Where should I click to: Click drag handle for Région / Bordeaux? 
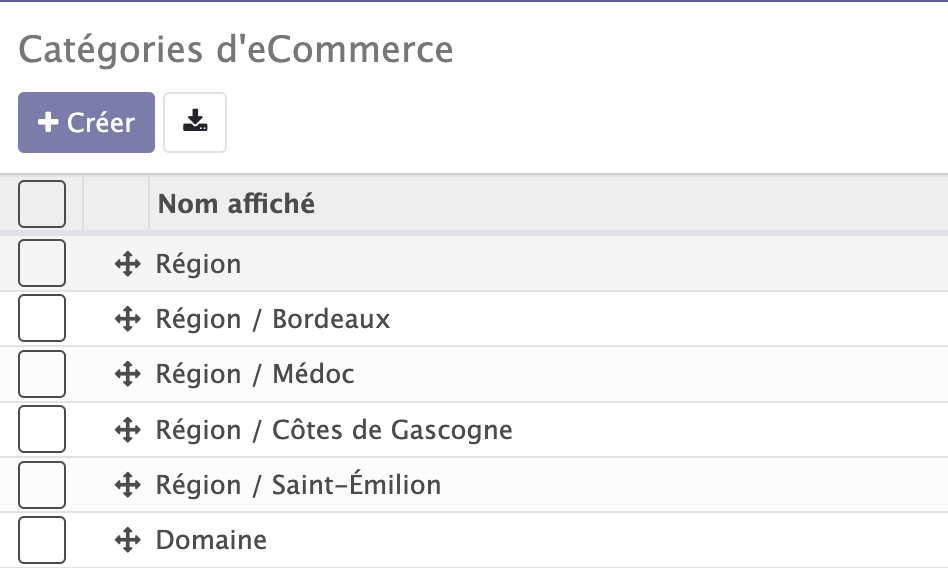[x=127, y=319]
